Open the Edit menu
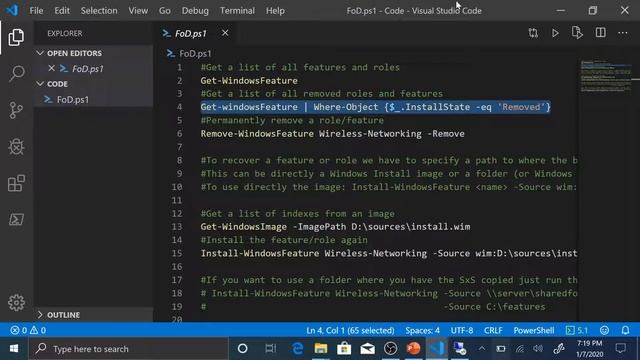The image size is (640, 360). pyautogui.click(x=62, y=11)
